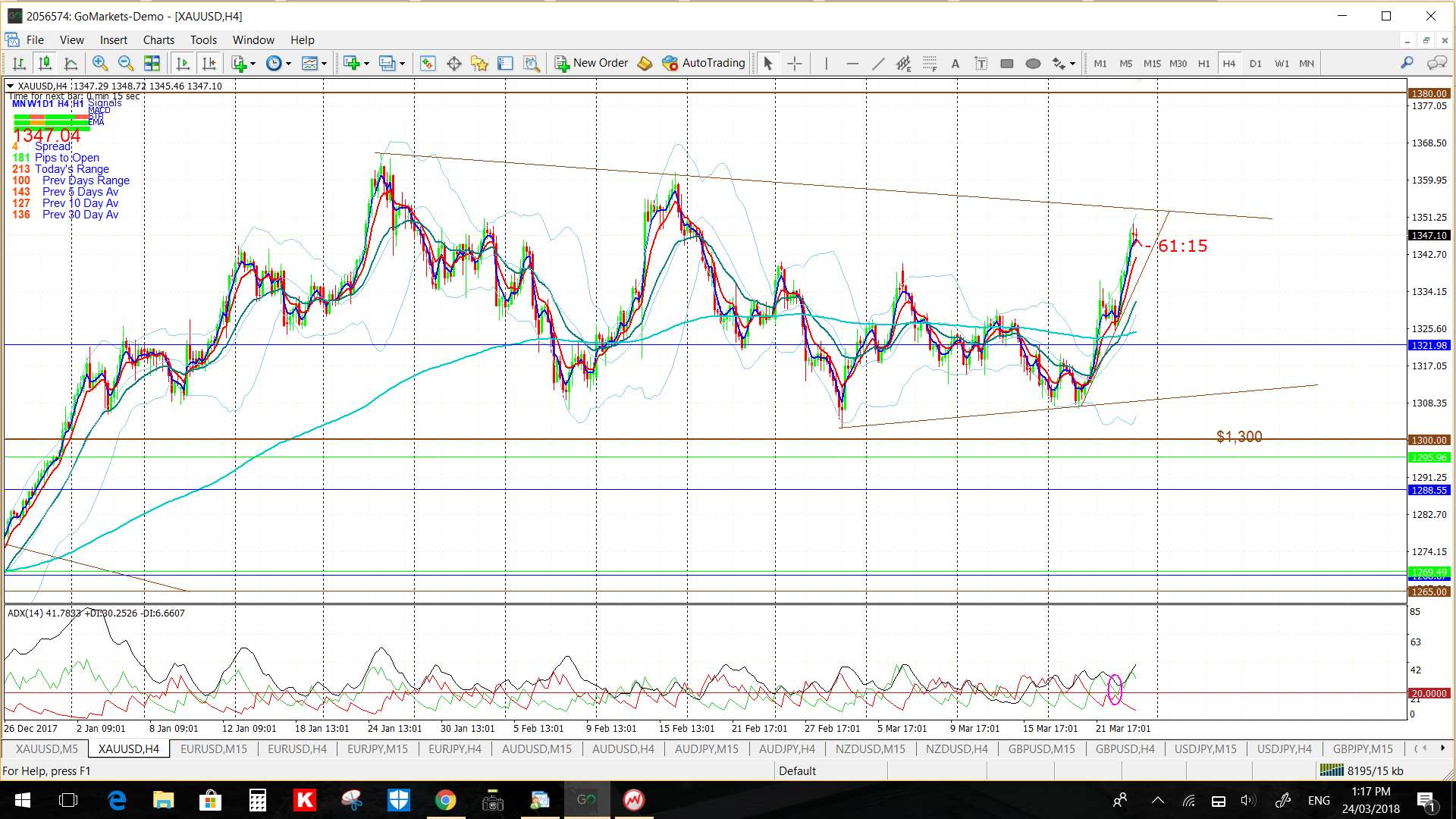Select the pink ellipse on ADX panel
This screenshot has width=1456, height=819.
[1115, 689]
